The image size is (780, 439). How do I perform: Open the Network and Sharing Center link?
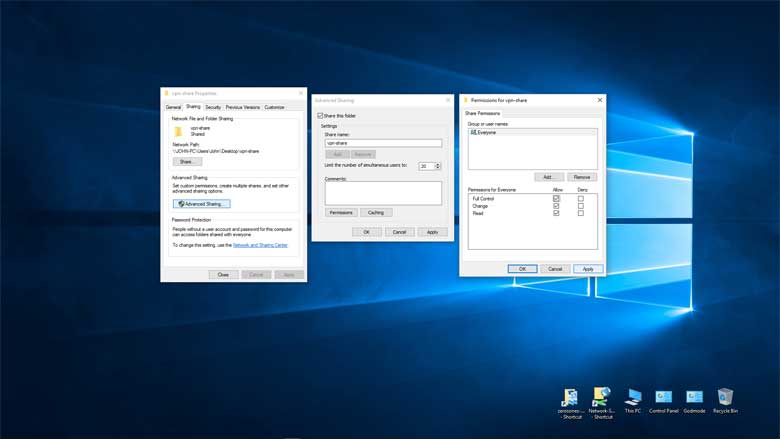pyautogui.click(x=260, y=245)
